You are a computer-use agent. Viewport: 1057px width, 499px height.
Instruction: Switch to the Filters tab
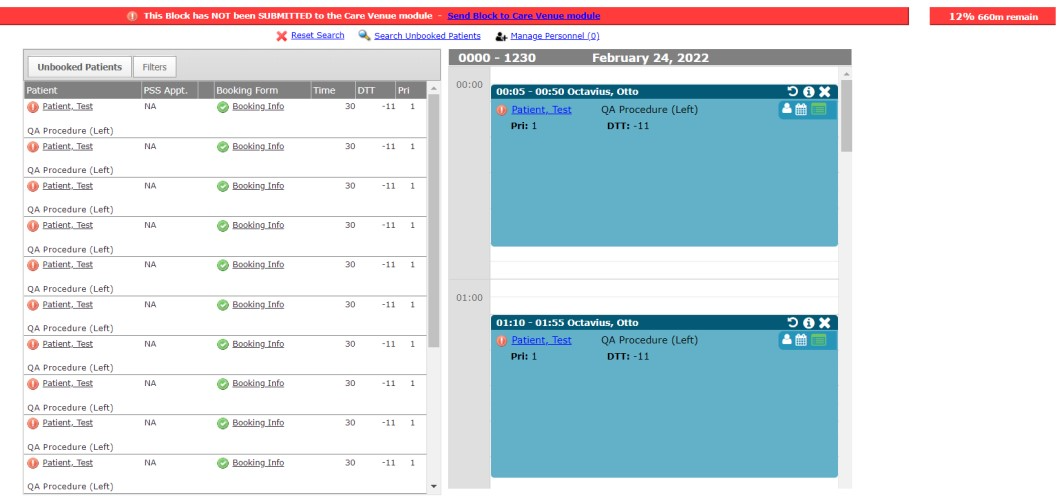coord(154,67)
